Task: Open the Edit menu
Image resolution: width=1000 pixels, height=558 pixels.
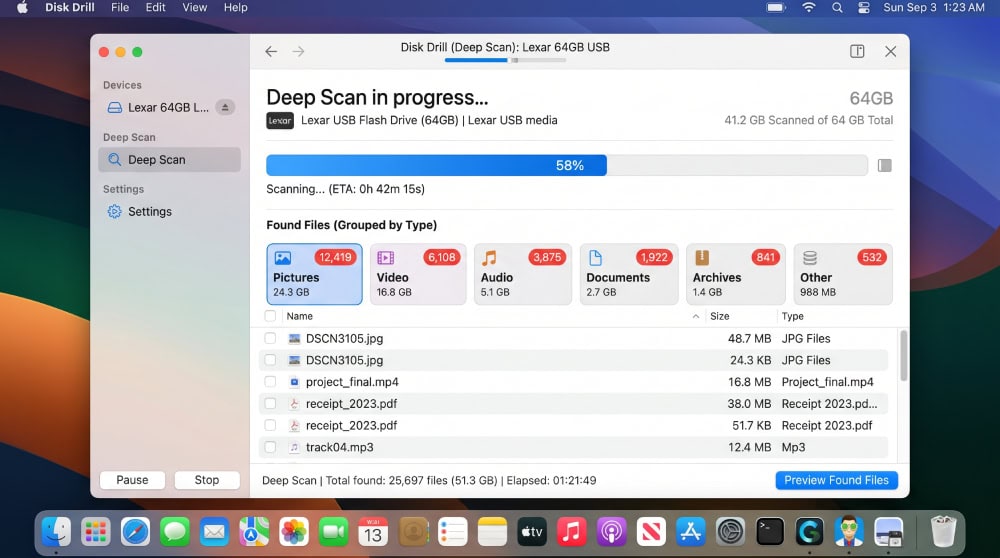Action: coord(155,8)
